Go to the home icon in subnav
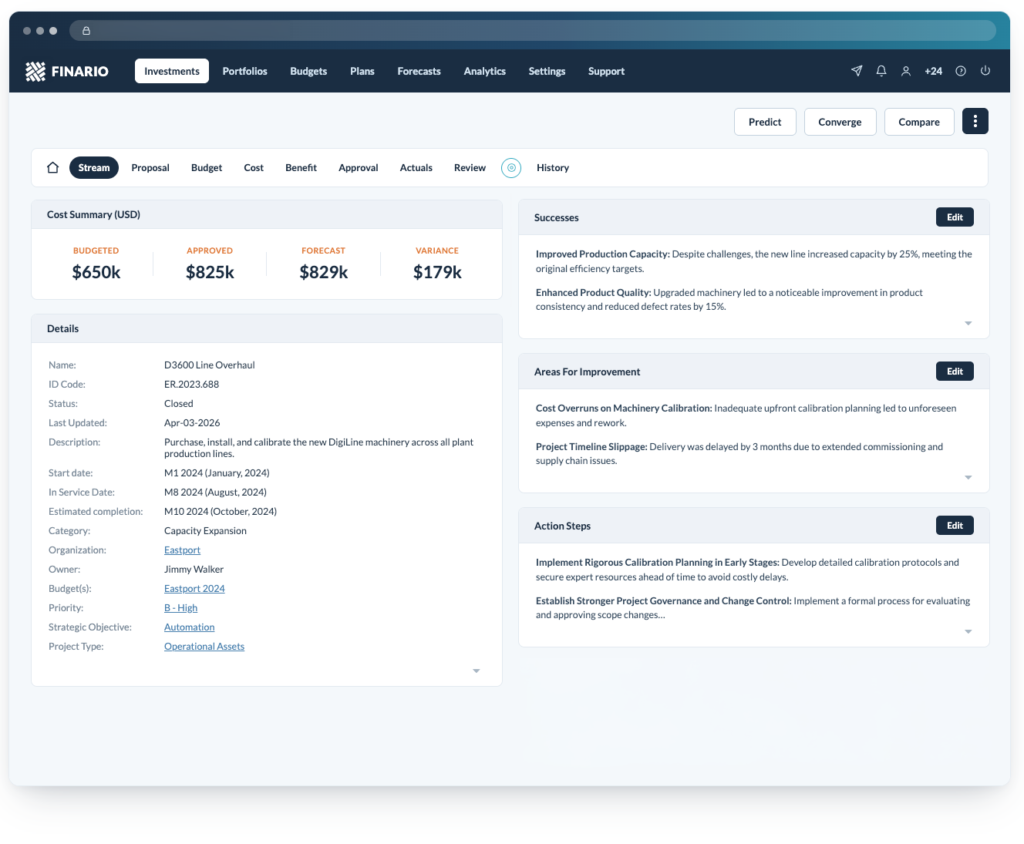This screenshot has width=1024, height=844. (53, 167)
